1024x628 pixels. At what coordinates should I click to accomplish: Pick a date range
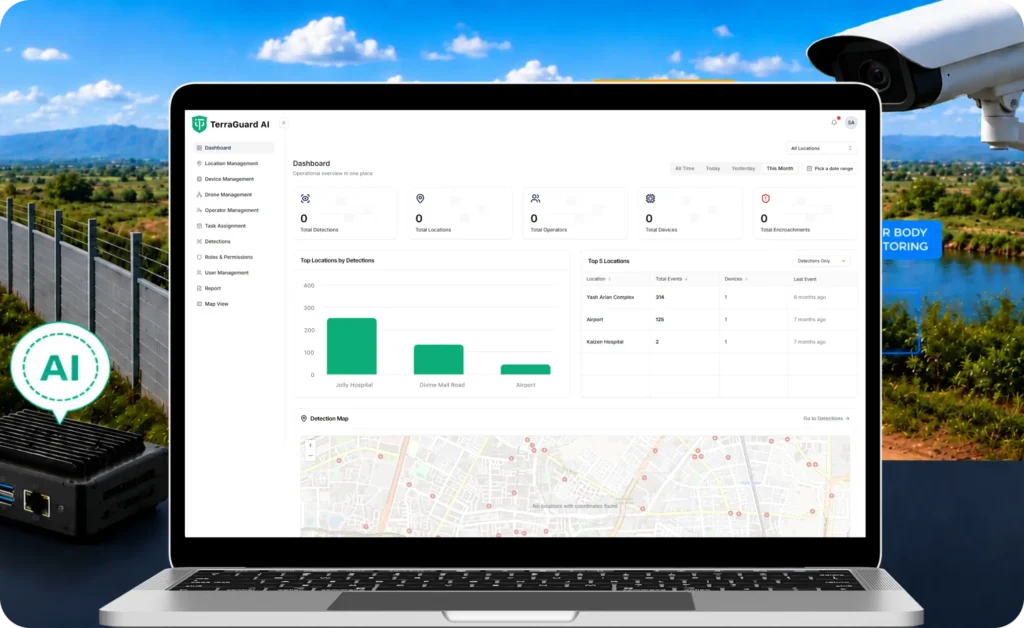(x=829, y=168)
